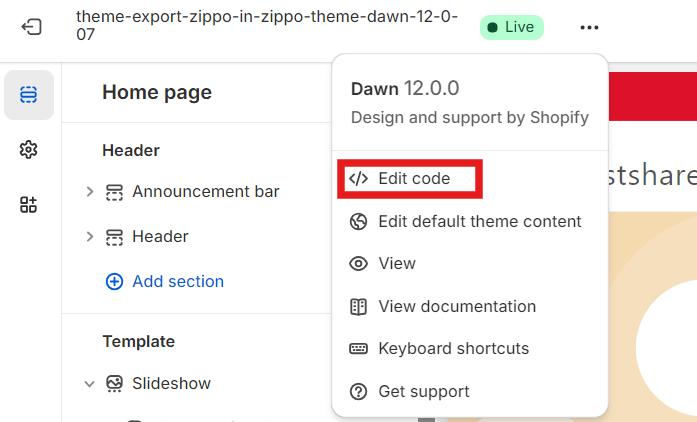This screenshot has width=697, height=422.
Task: Click the Slideshow section icon
Action: tap(114, 383)
